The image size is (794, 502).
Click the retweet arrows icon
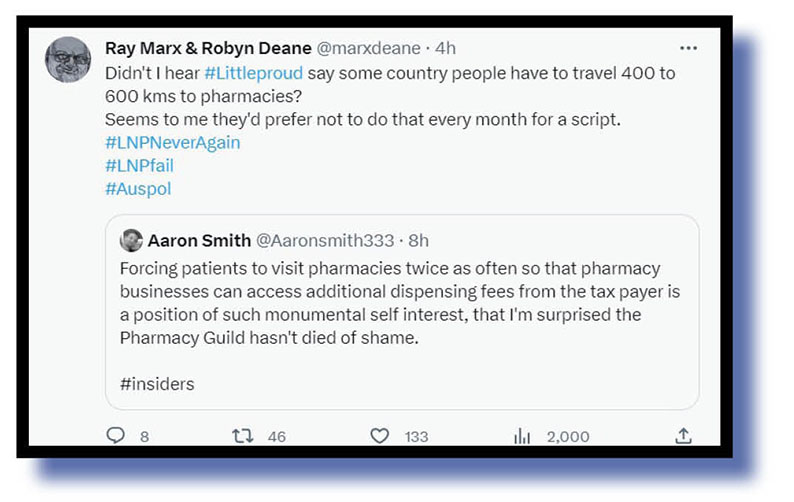243,435
